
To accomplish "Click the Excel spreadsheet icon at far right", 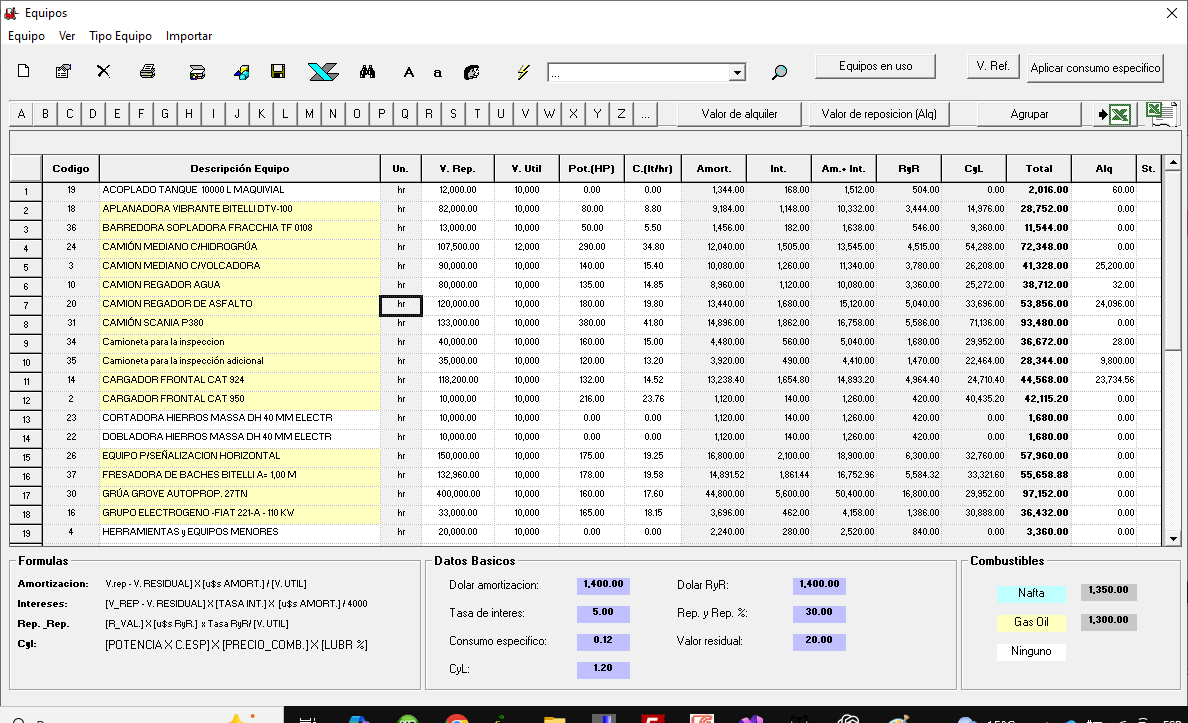I will [1160, 114].
